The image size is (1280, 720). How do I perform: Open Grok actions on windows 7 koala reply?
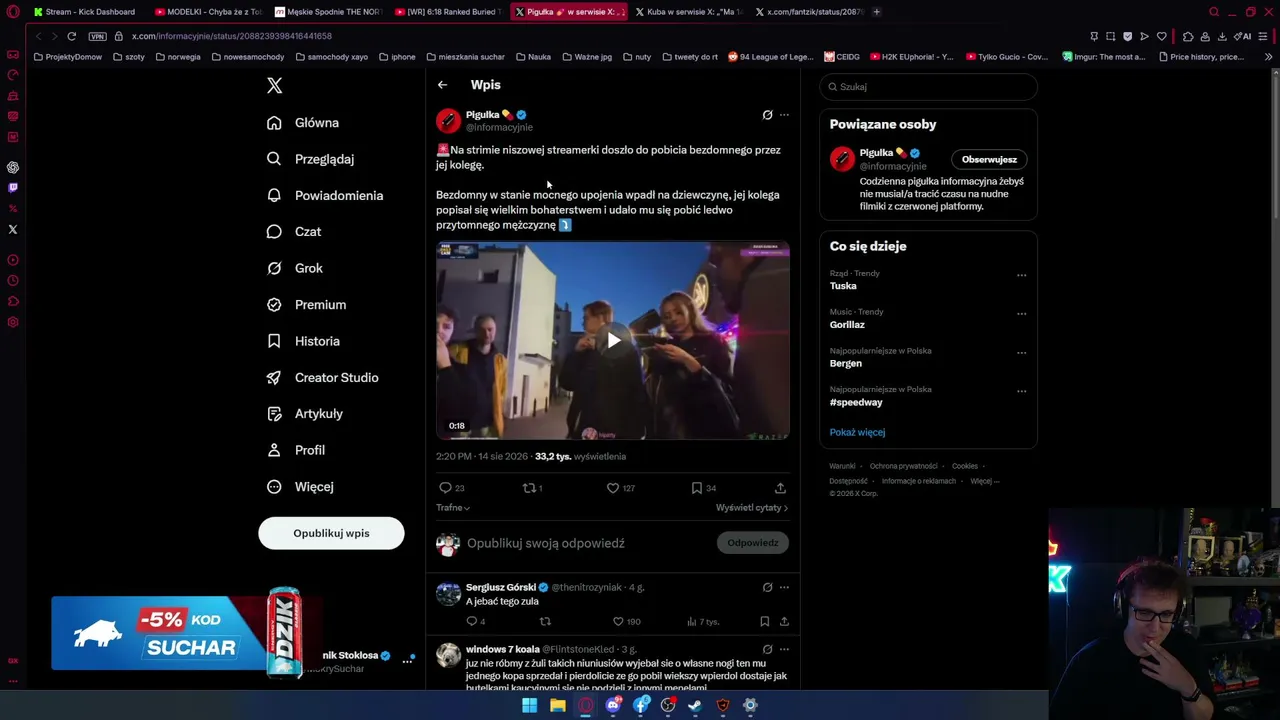(767, 649)
